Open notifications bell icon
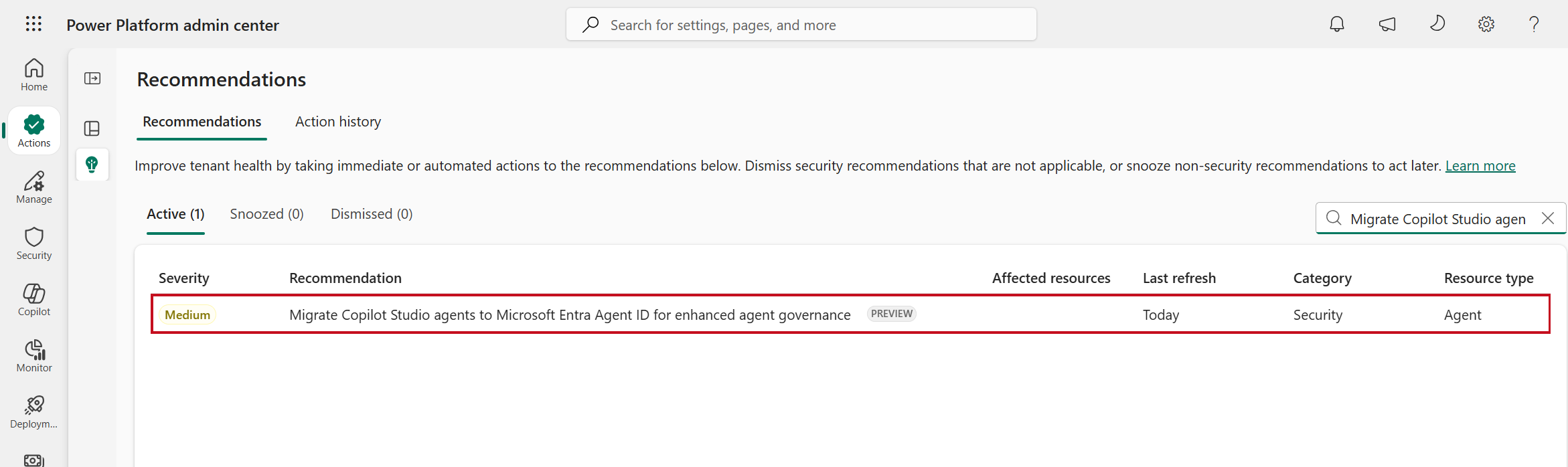1568x467 pixels. tap(1337, 24)
